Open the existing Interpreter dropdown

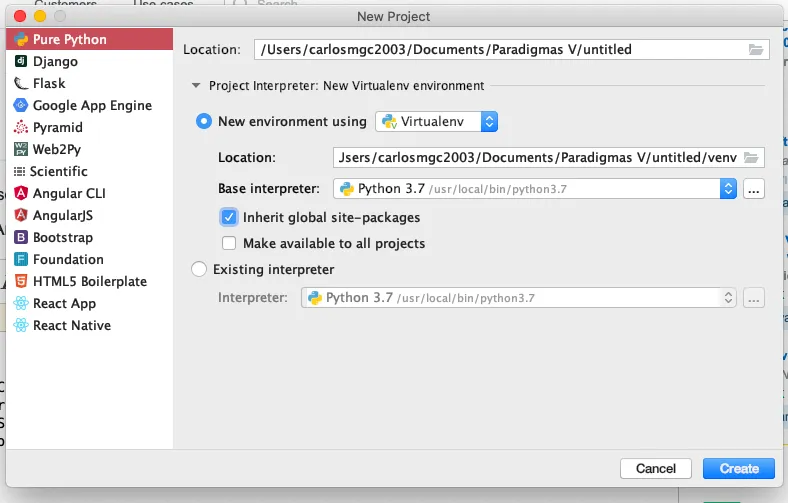[519, 298]
